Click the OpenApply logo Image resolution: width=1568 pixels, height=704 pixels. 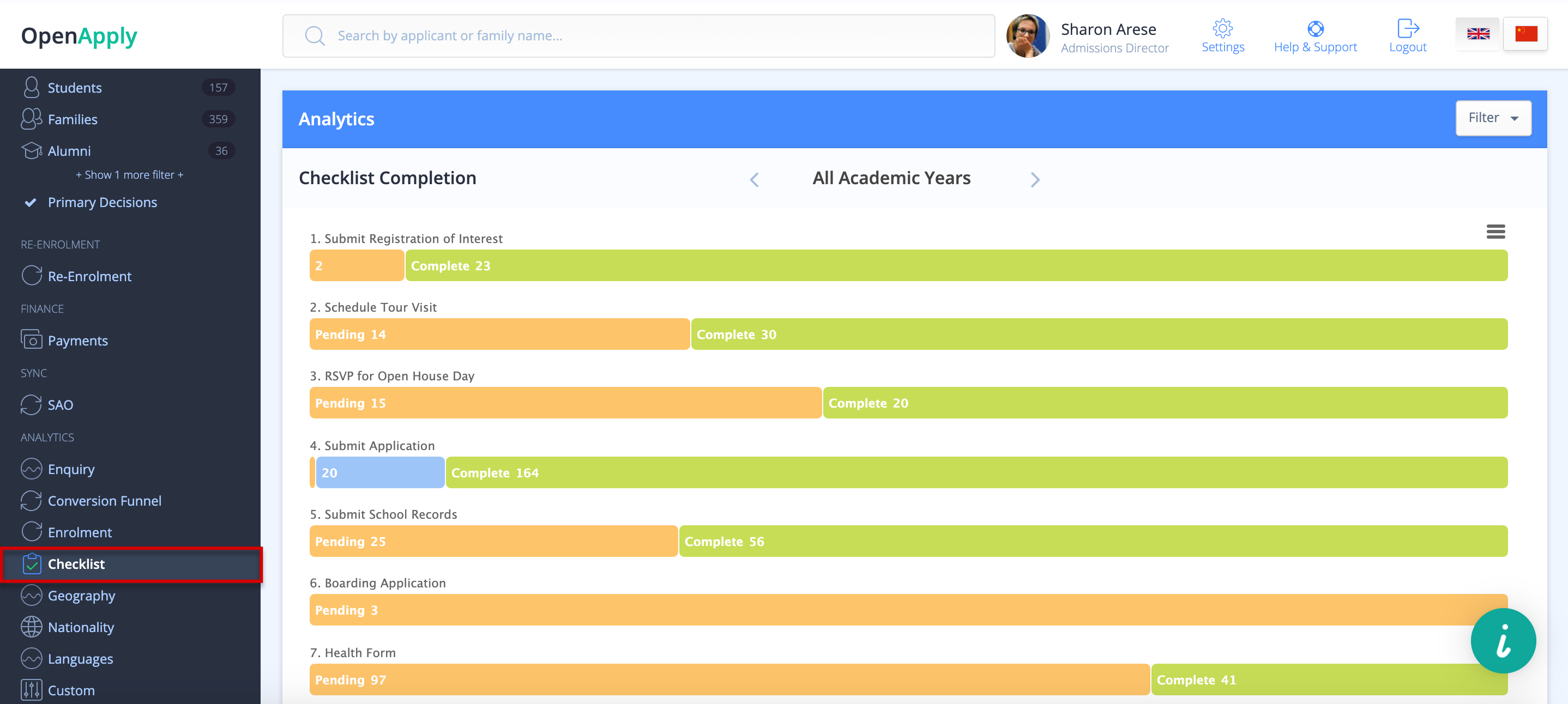tap(79, 36)
